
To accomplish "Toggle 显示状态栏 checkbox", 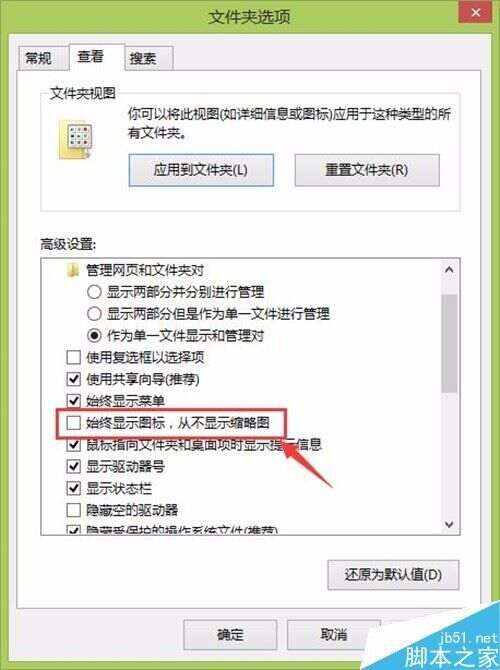I will (74, 488).
